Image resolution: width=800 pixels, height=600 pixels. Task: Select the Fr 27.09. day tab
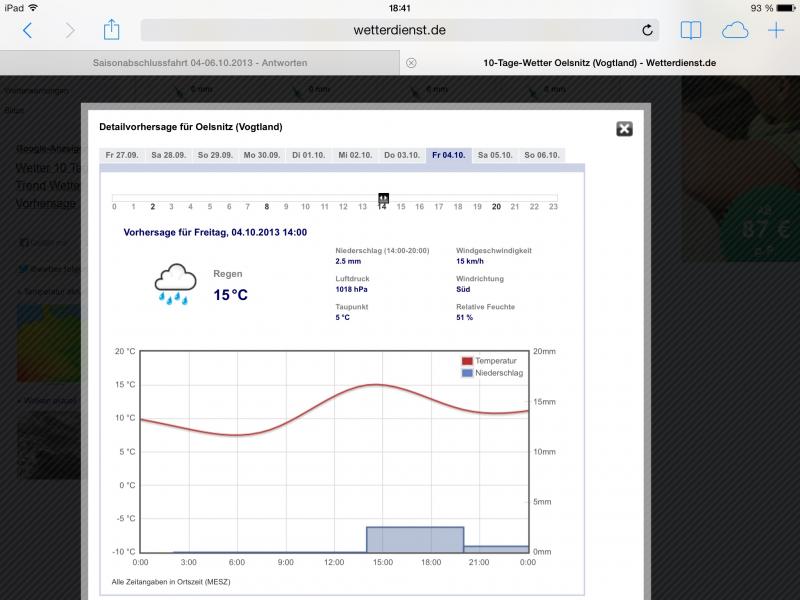pos(120,155)
